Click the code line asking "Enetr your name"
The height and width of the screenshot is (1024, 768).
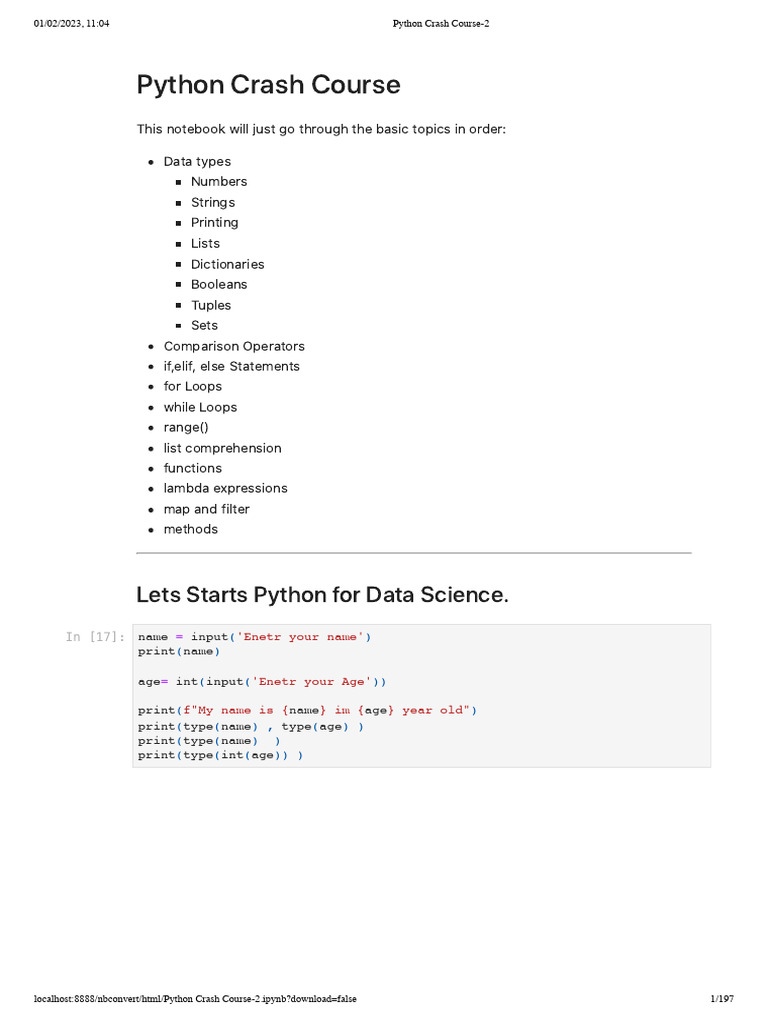point(254,637)
